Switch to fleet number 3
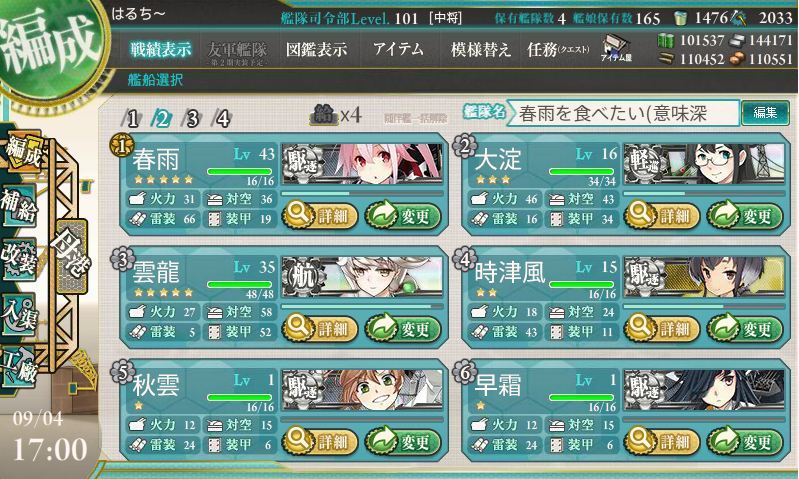This screenshot has height=479, width=799. (x=192, y=119)
